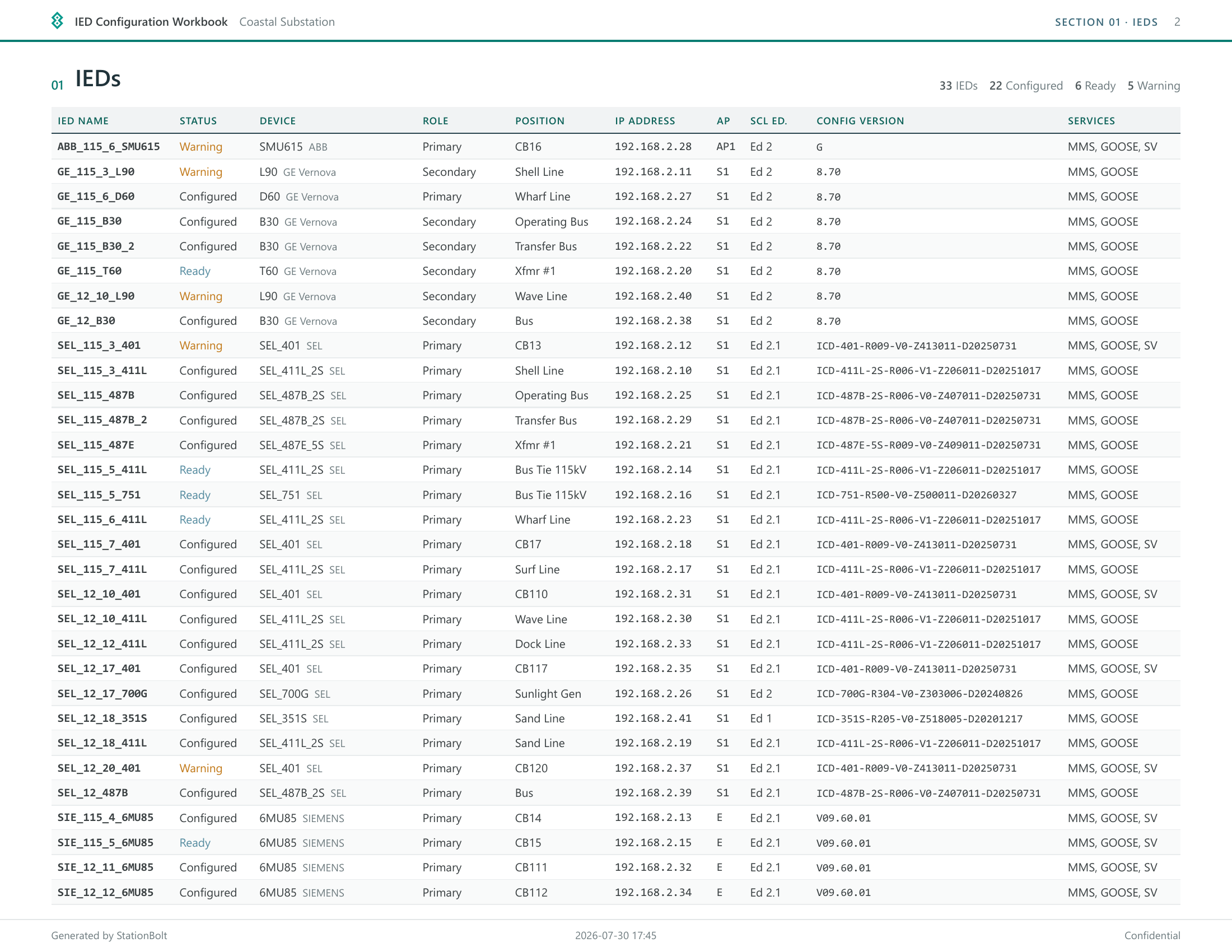Click the Wave Line position for GE_12_10_L90
1232x952 pixels.
coord(540,296)
